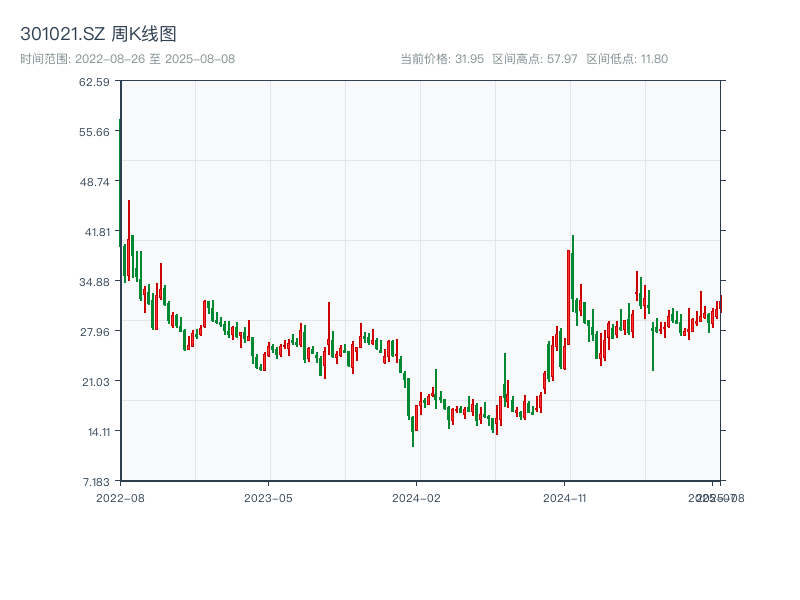Click the 区间低点 11.80 label
The image size is (800, 600).
coord(627,59)
